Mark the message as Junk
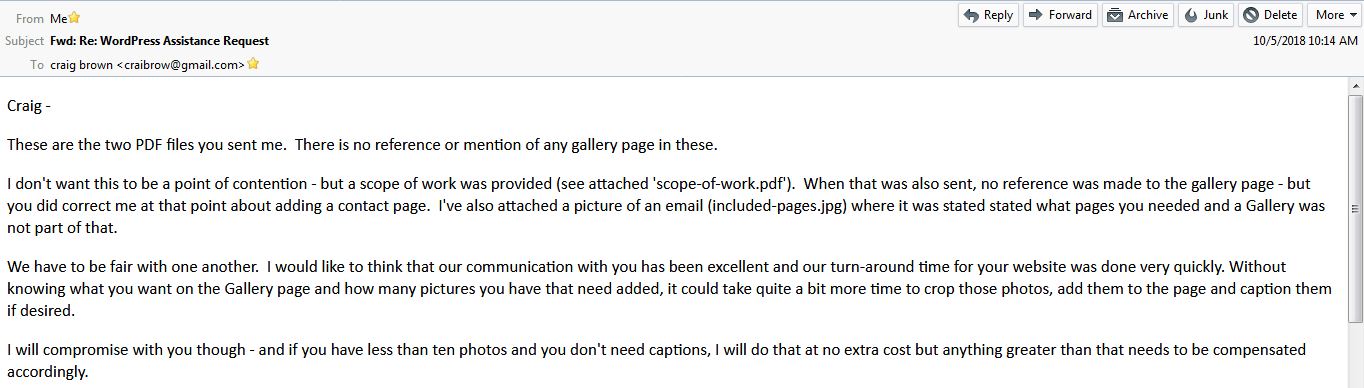 click(1206, 15)
